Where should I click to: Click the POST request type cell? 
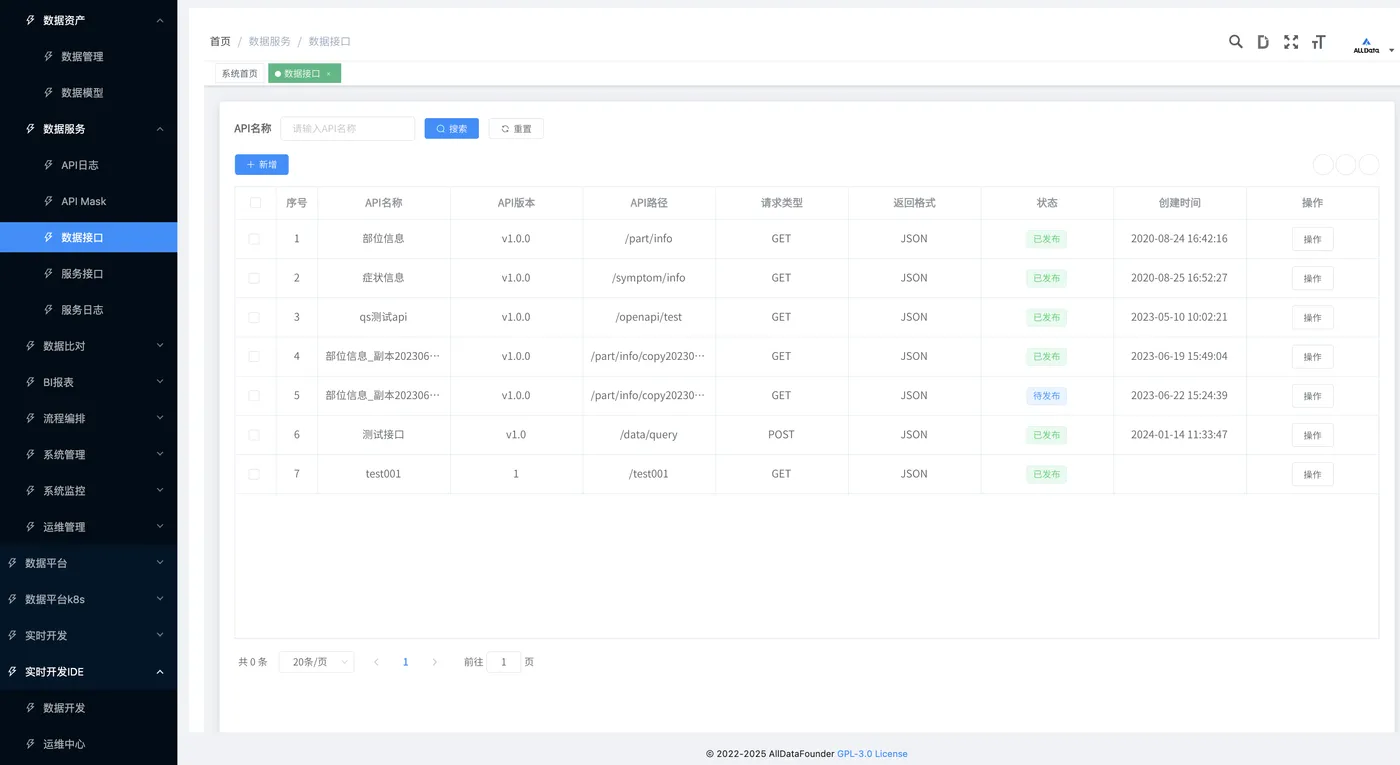click(x=781, y=435)
